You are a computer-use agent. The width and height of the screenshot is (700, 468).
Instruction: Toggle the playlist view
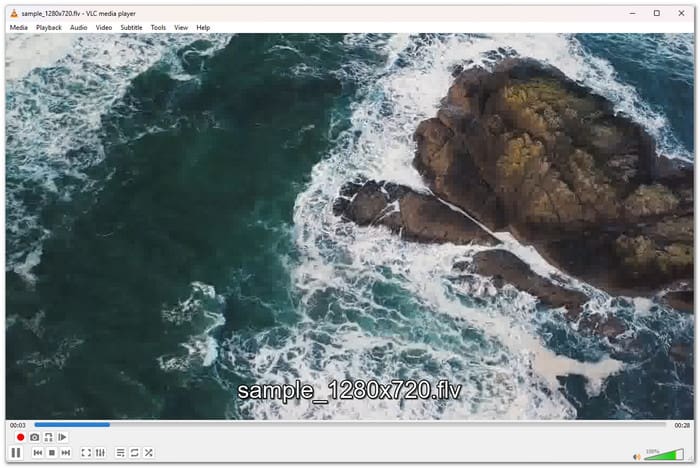(120, 453)
